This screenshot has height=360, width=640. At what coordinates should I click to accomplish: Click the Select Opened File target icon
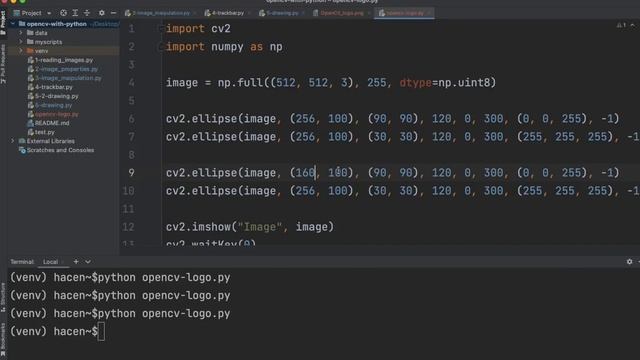pos(63,13)
